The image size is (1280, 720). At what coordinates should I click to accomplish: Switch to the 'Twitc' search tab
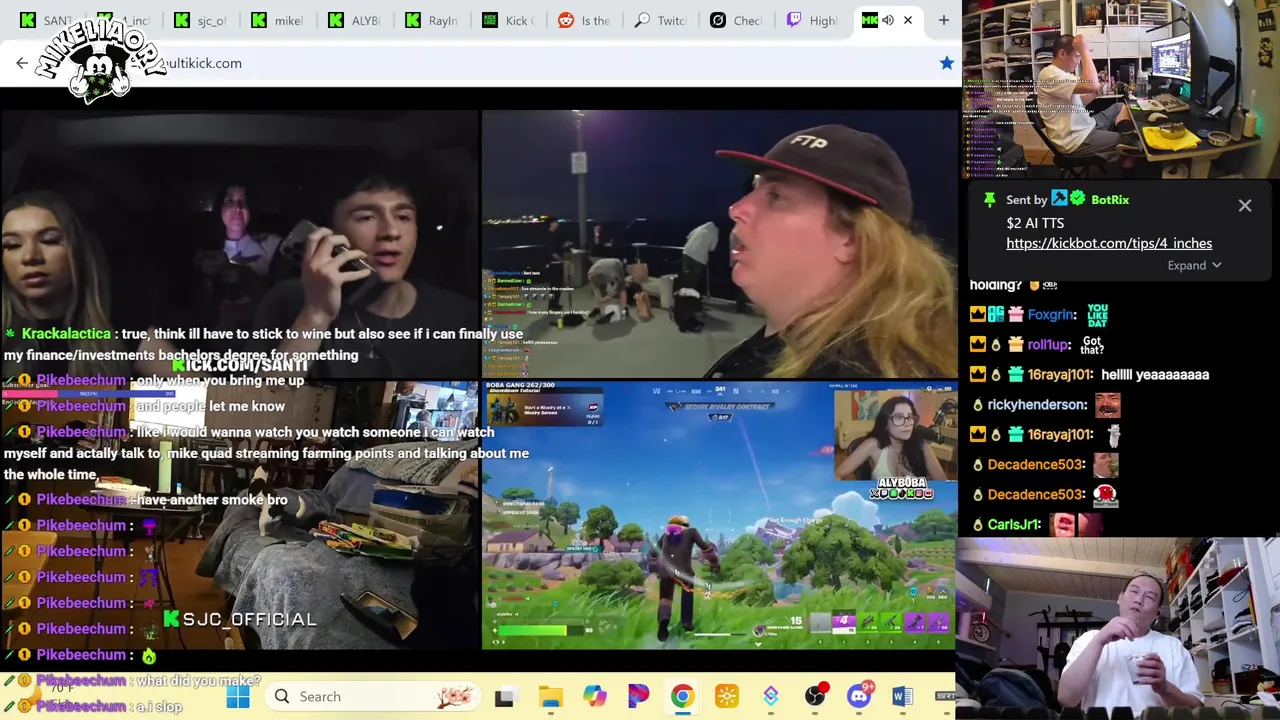tap(663, 20)
